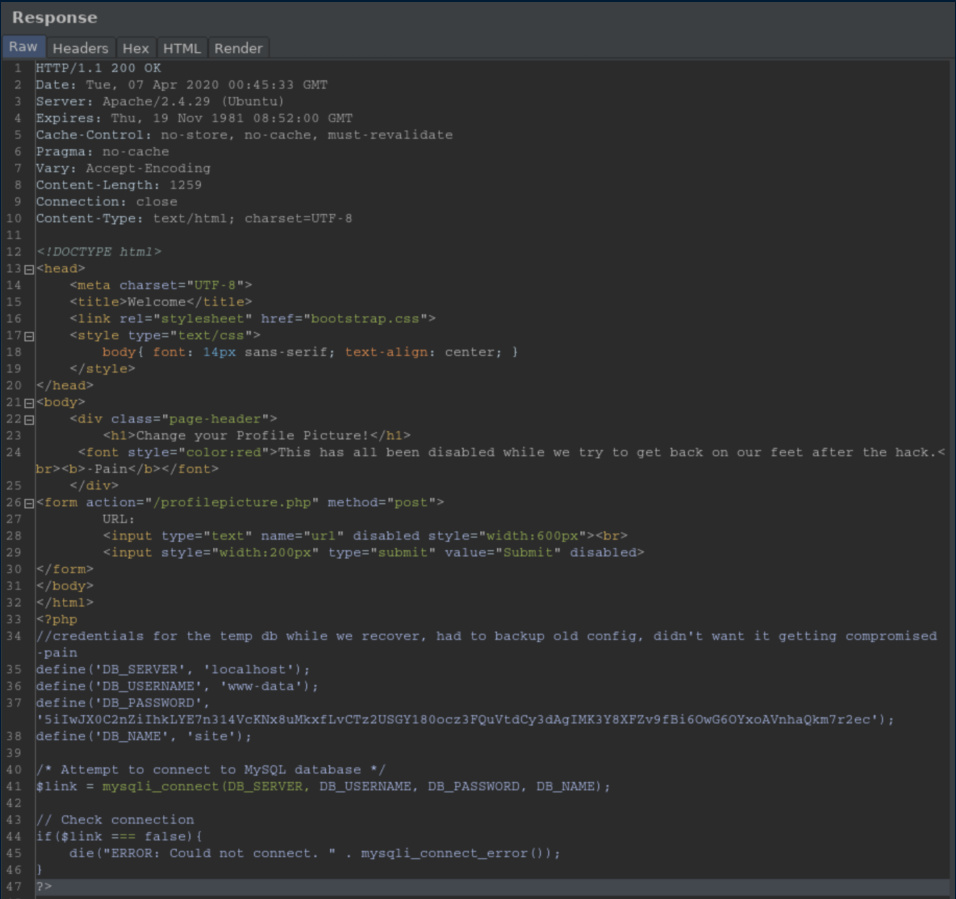The width and height of the screenshot is (956, 899).
Task: Click the Server: Apache header line
Action: click(160, 101)
